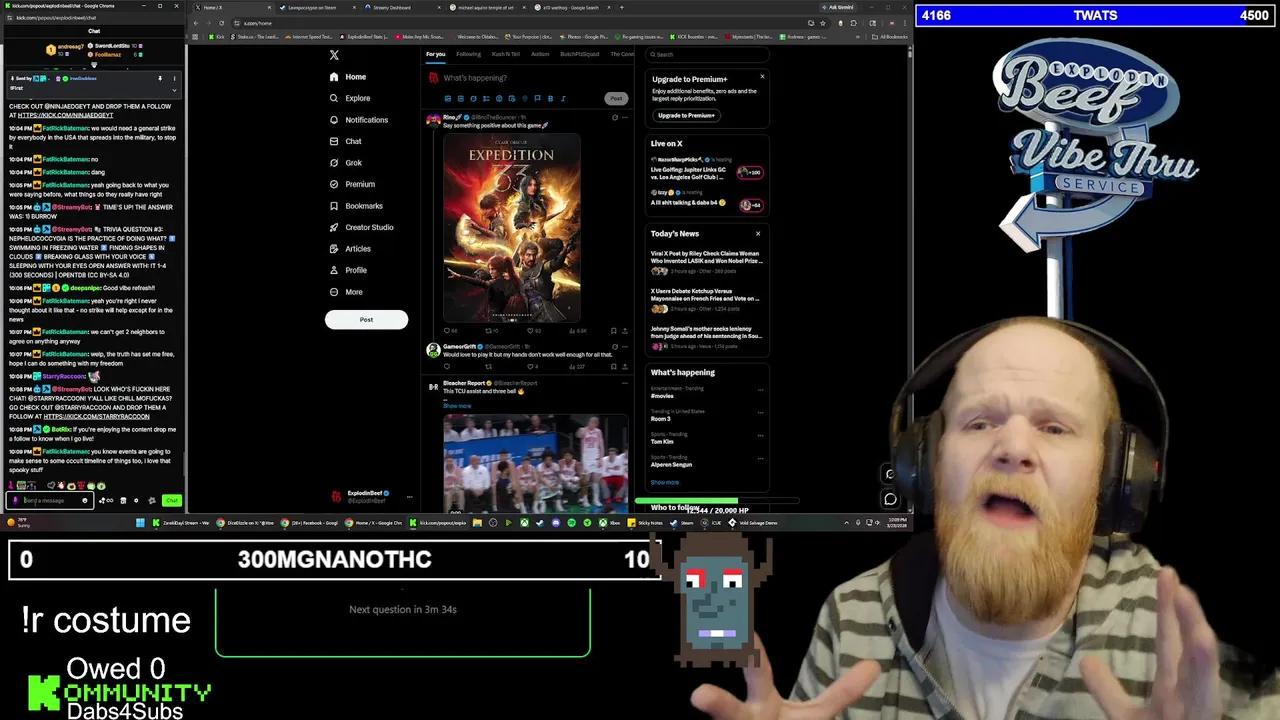Click the green Chat send button

[x=172, y=500]
